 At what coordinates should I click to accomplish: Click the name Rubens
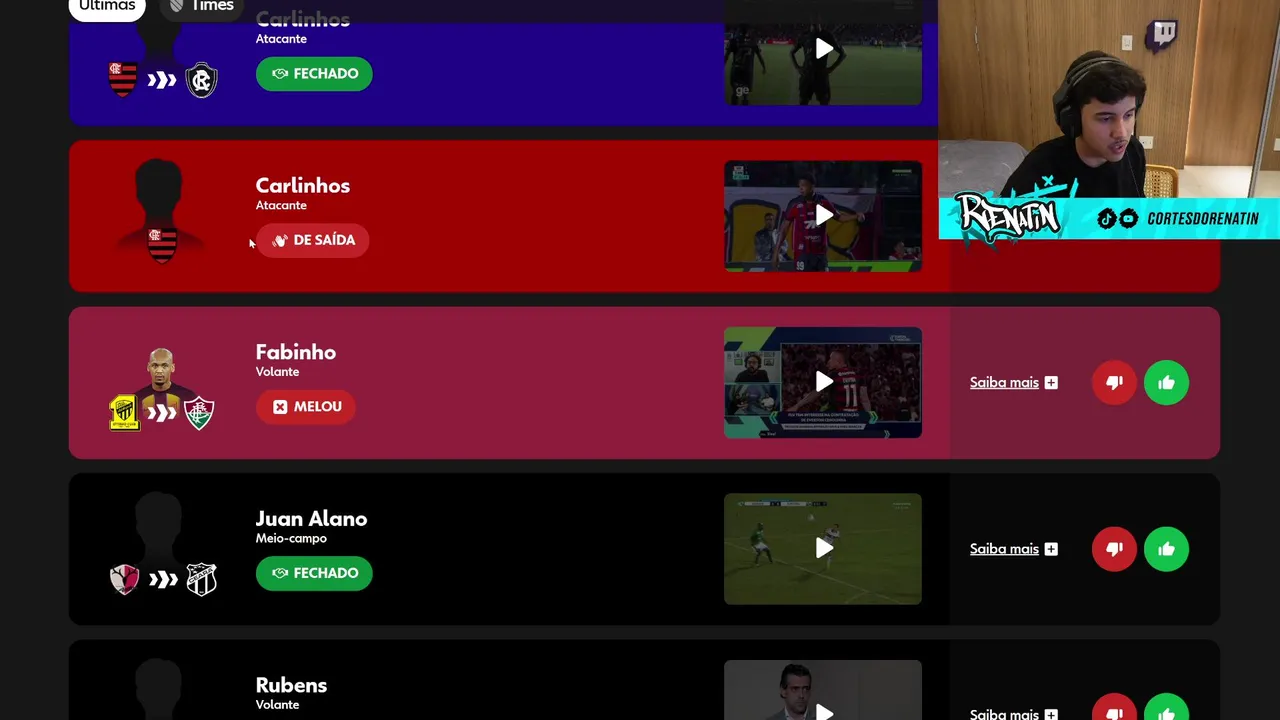click(x=291, y=685)
